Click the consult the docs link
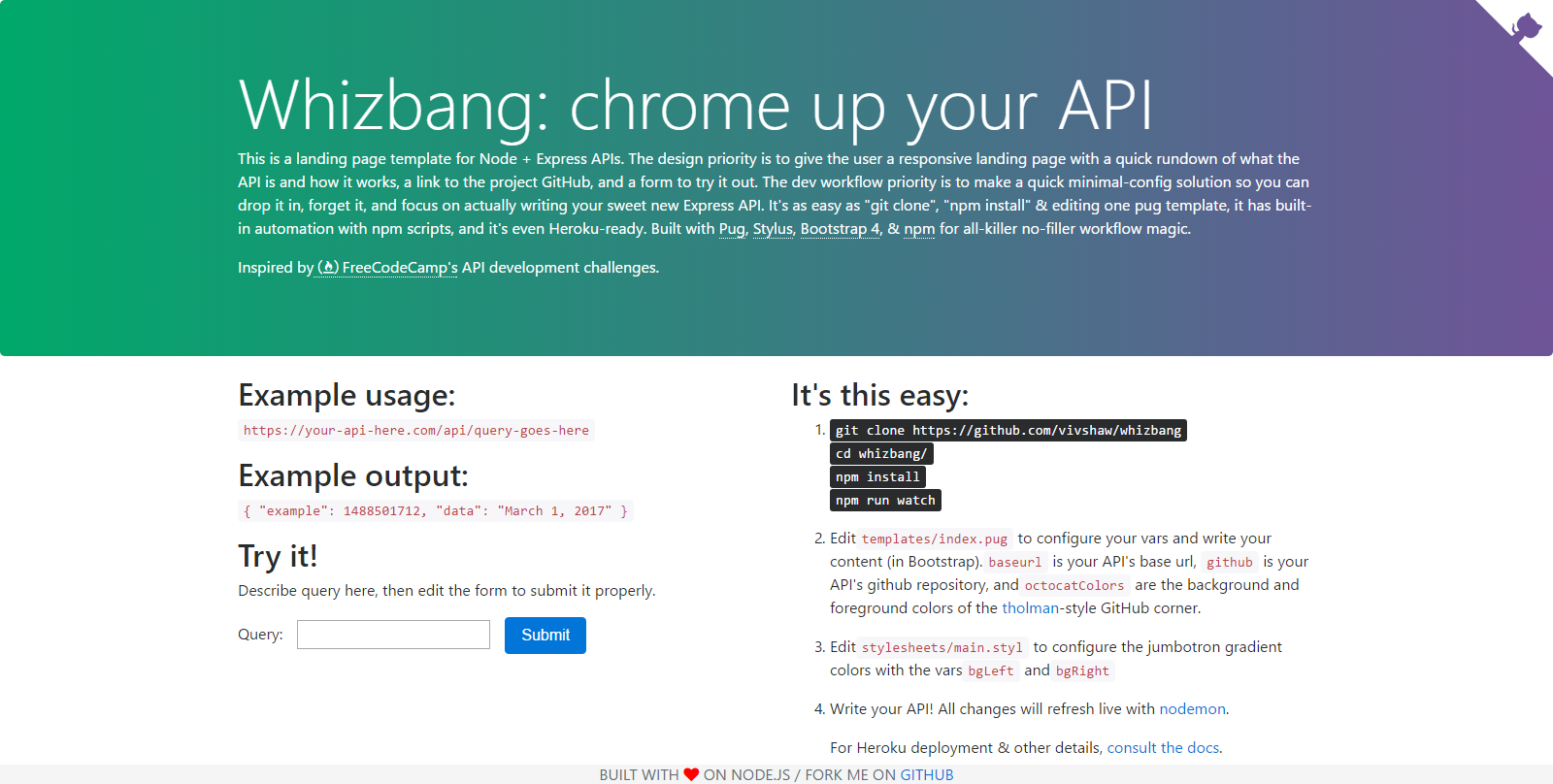Screen dimensions: 1553x784 pos(1163,748)
